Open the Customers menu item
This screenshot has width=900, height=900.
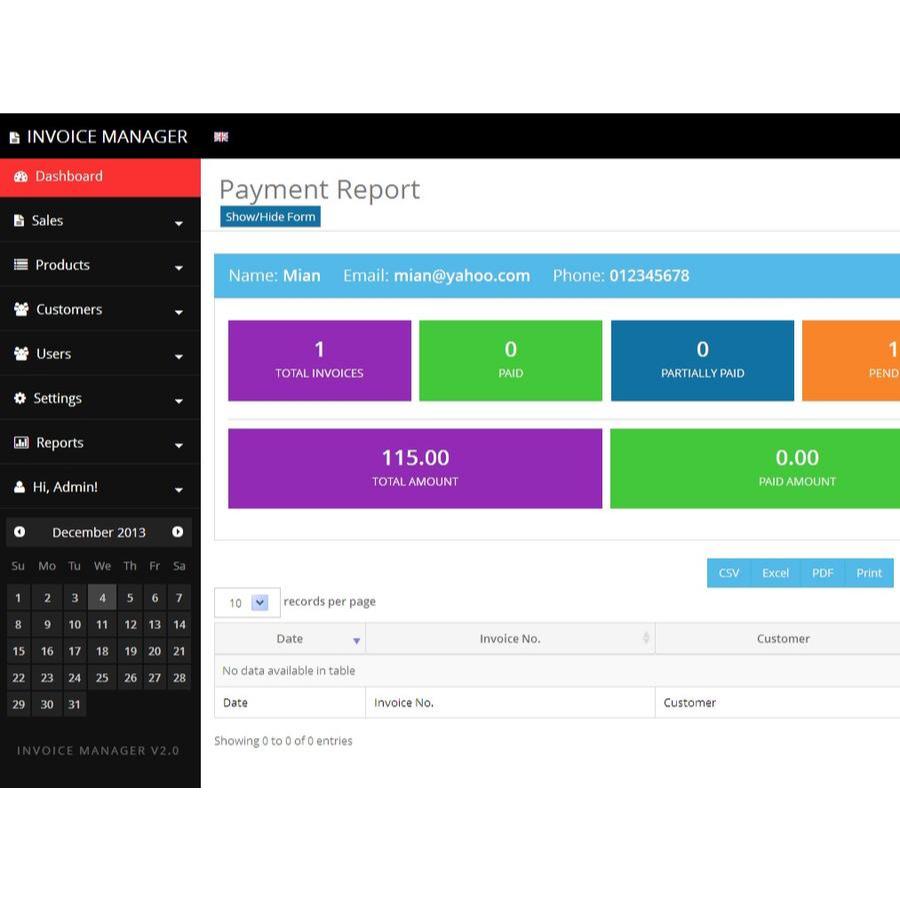tap(100, 309)
